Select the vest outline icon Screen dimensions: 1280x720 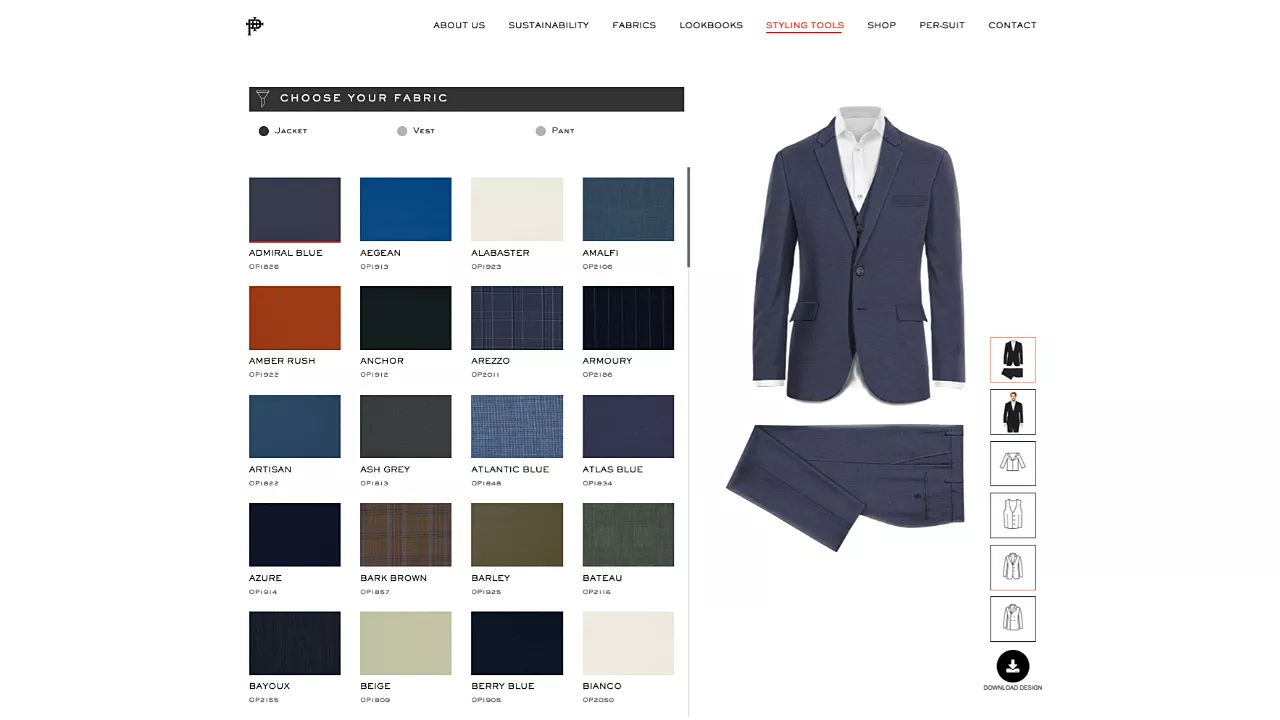(1012, 516)
